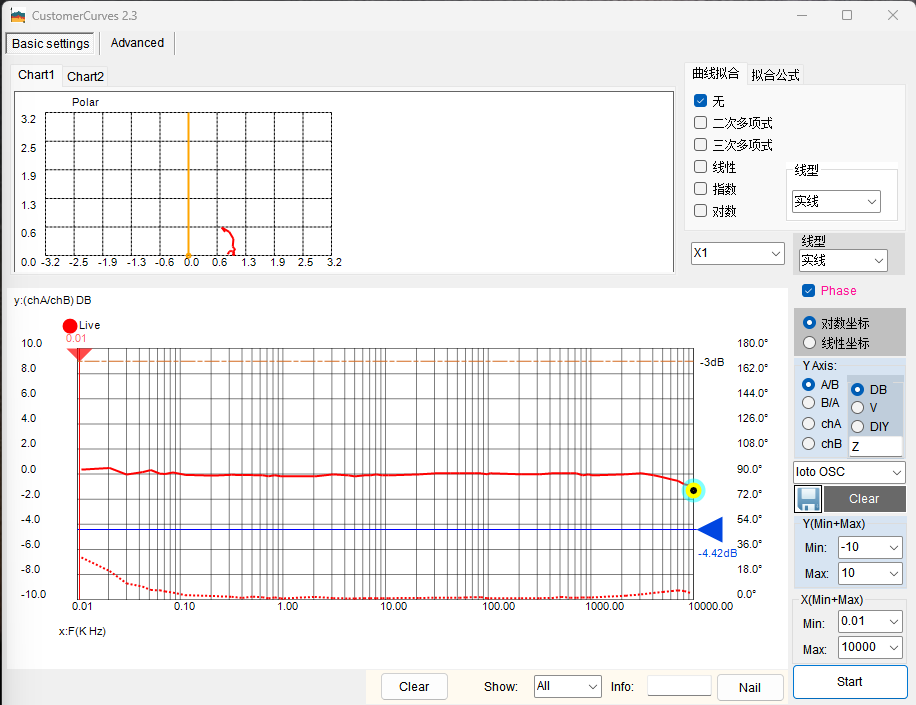
Task: Open the Show All dropdown
Action: 567,687
